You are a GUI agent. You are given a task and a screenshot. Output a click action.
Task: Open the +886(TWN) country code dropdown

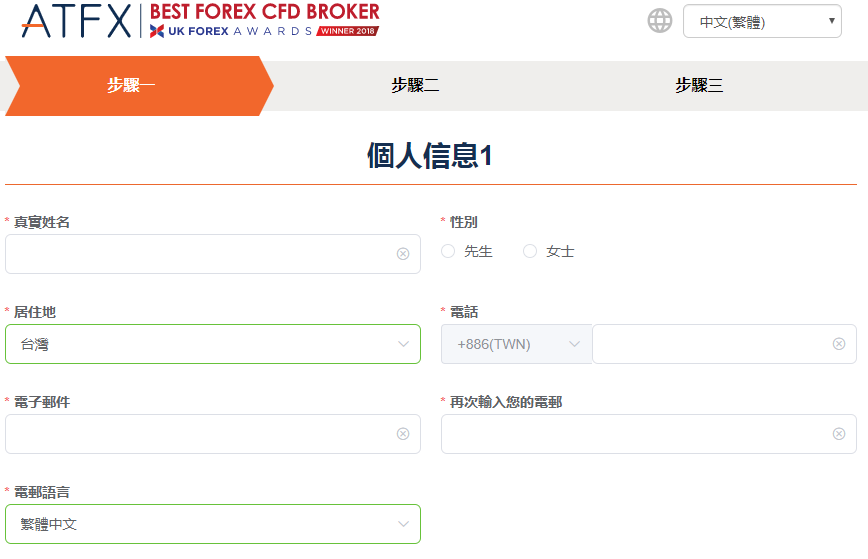pos(516,344)
